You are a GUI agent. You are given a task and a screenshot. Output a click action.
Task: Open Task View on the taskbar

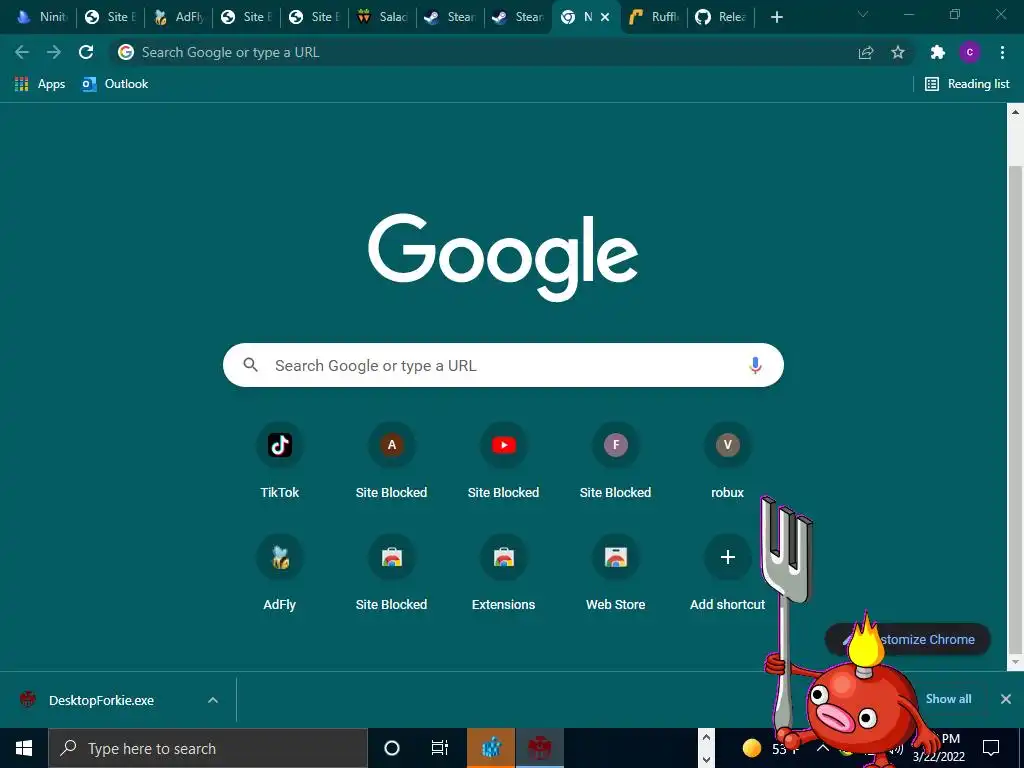pos(440,748)
